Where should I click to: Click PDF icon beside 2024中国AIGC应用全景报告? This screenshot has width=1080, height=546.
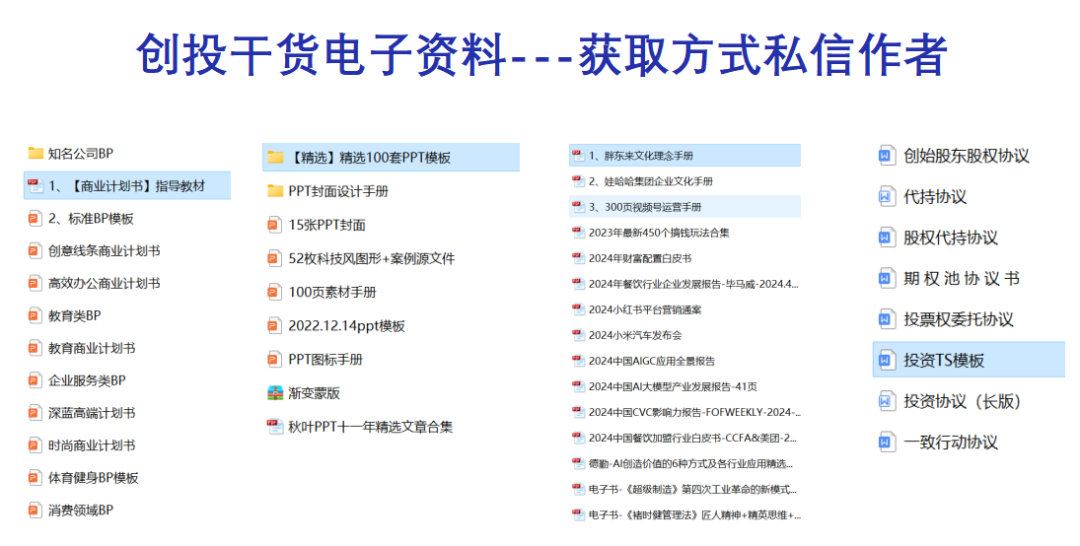[579, 361]
